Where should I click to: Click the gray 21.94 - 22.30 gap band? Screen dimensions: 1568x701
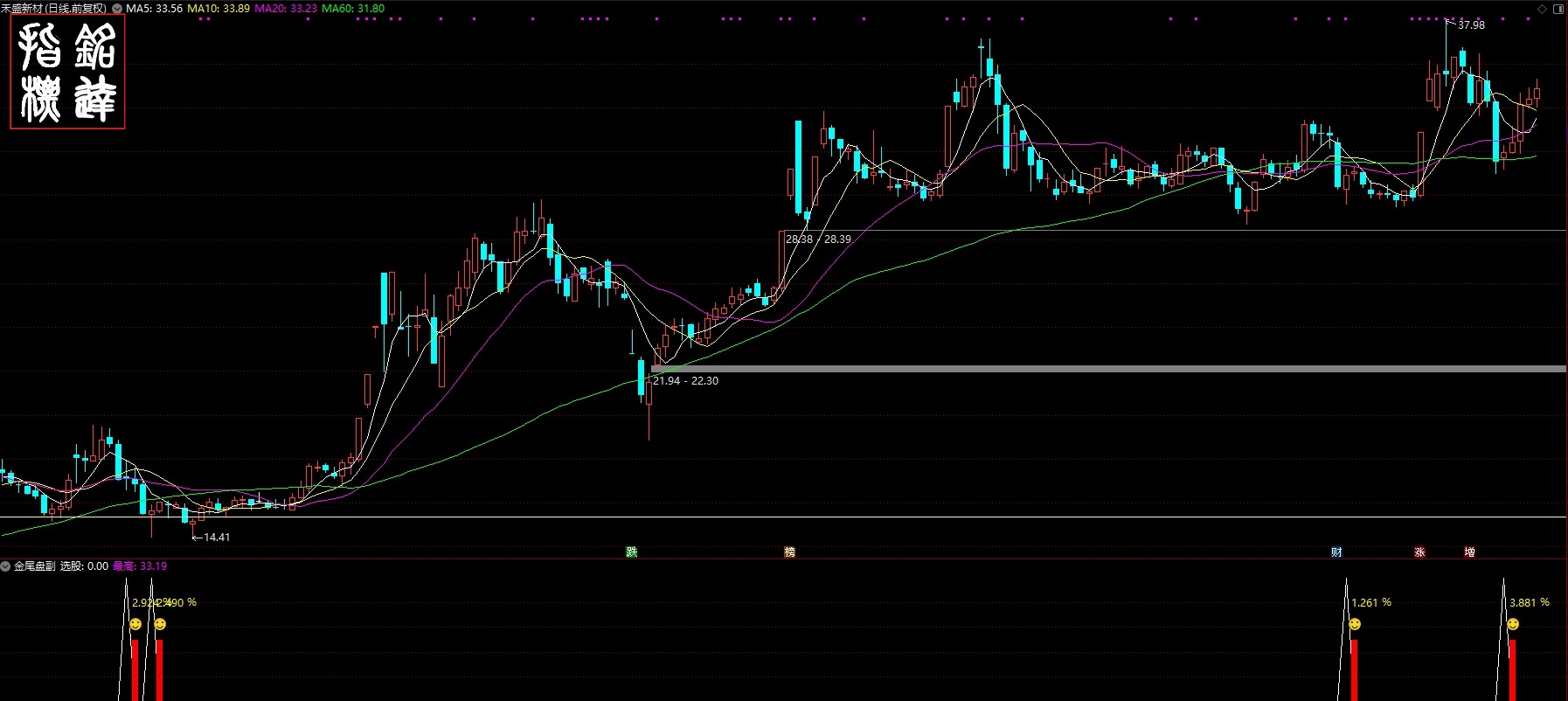click(x=1108, y=369)
